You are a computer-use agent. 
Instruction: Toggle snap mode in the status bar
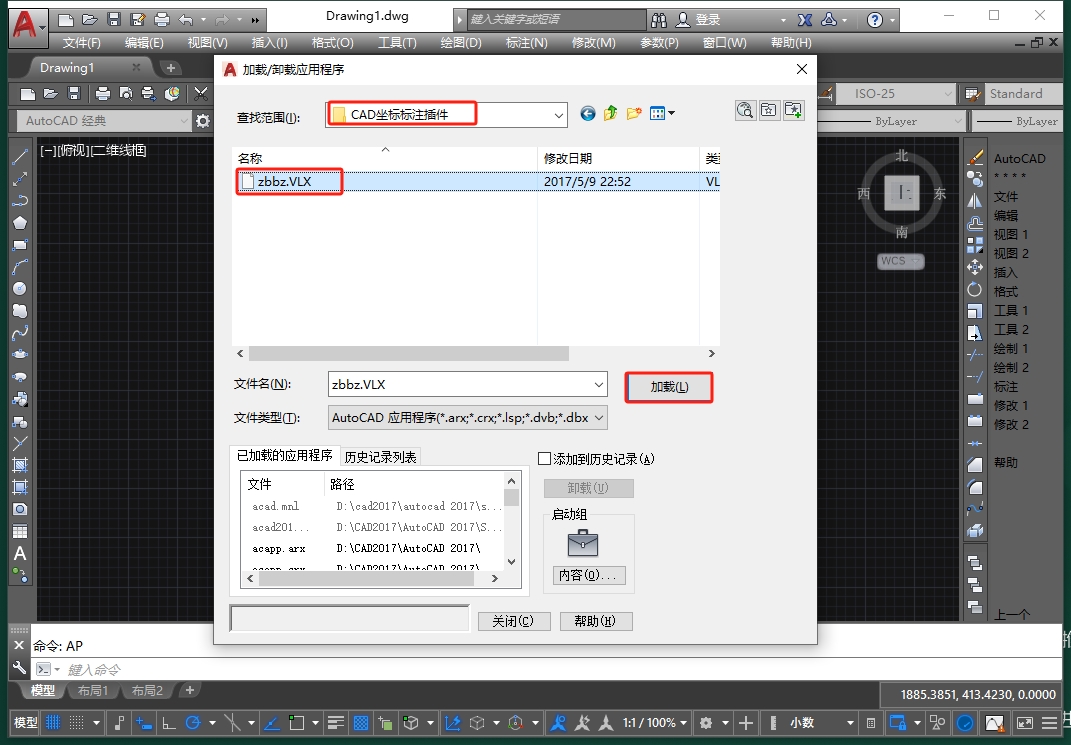click(x=77, y=722)
